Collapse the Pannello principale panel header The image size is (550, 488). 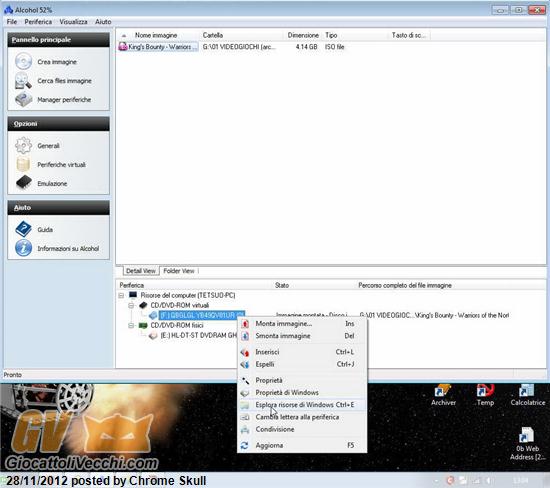coord(59,40)
